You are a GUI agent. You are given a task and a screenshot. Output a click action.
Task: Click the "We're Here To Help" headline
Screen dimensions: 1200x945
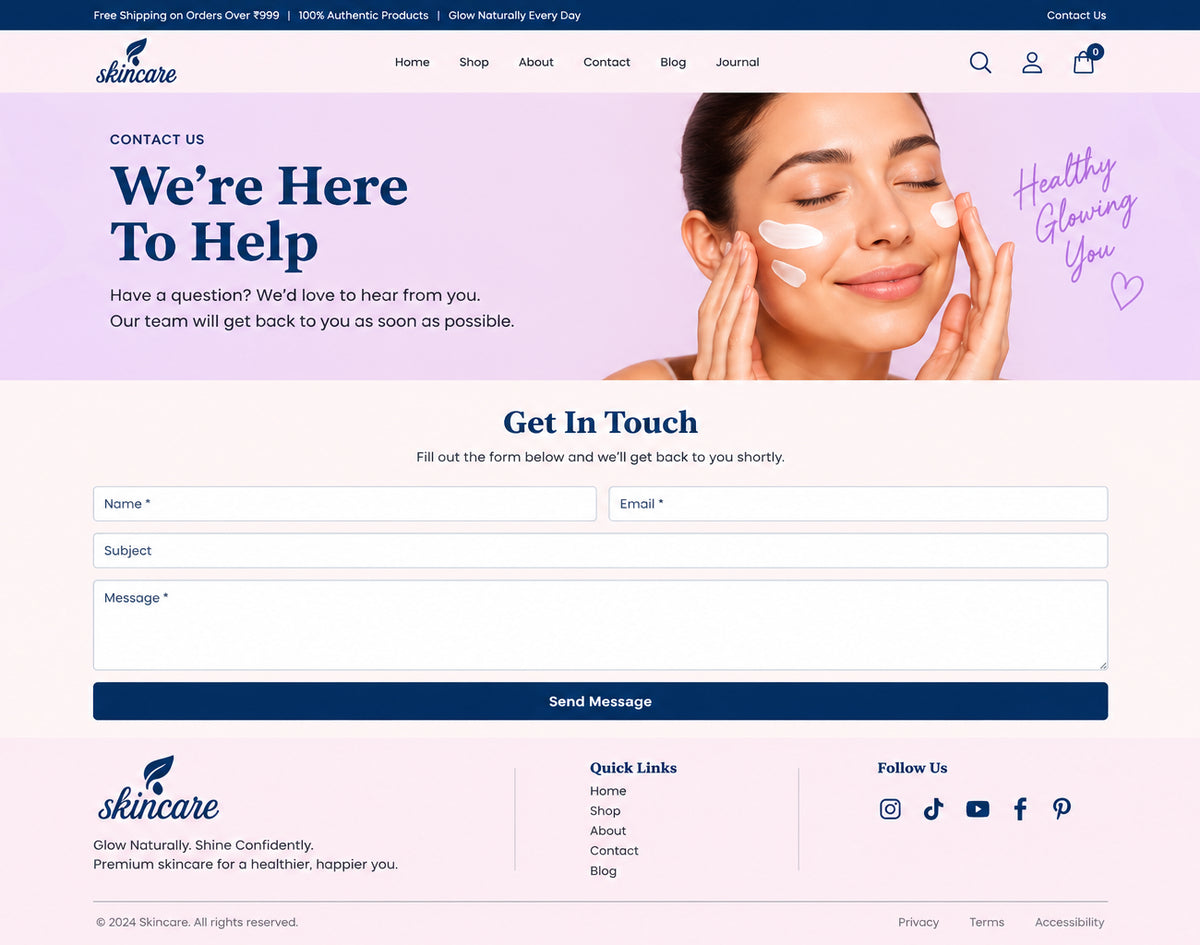tap(259, 214)
